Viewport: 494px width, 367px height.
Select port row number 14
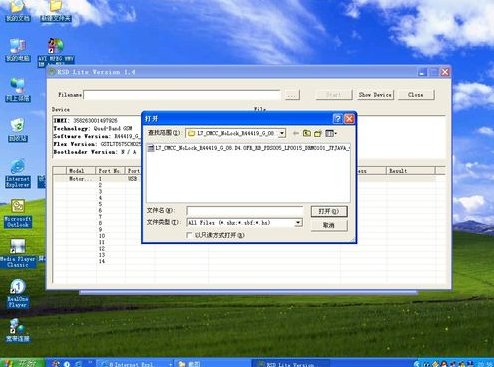[x=102, y=261]
